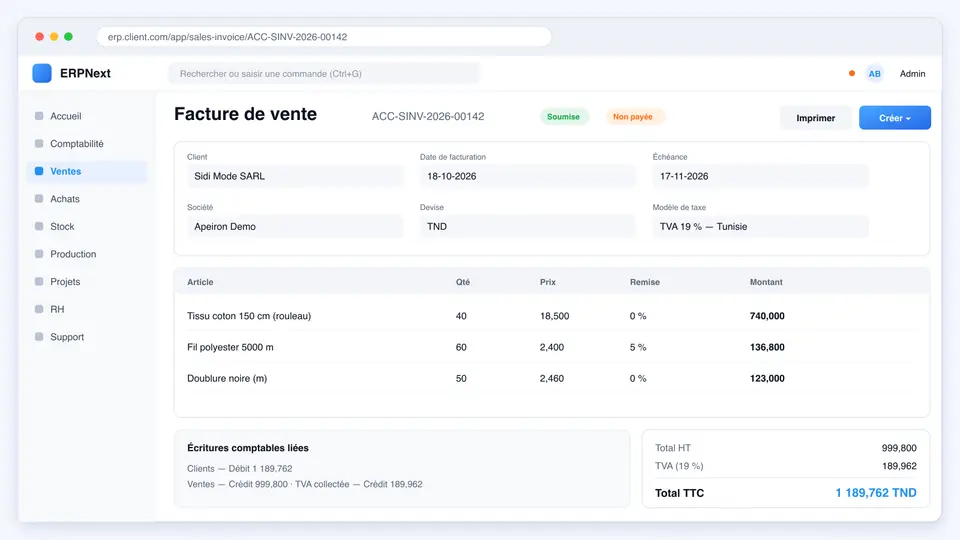Select Ventes in the sidebar
This screenshot has height=540, width=960.
coord(88,171)
